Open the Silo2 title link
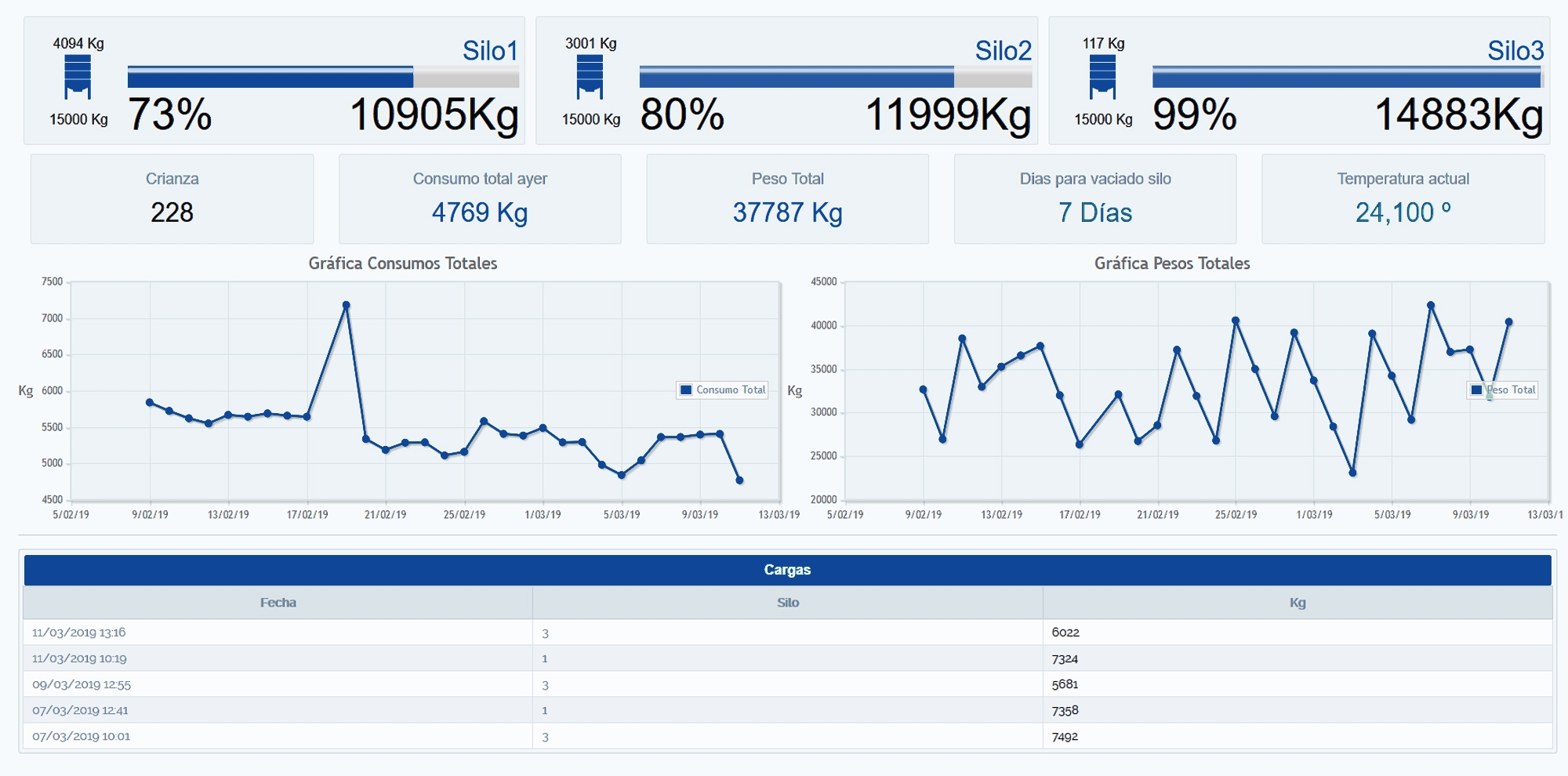This screenshot has height=776, width=1568. tap(1003, 51)
